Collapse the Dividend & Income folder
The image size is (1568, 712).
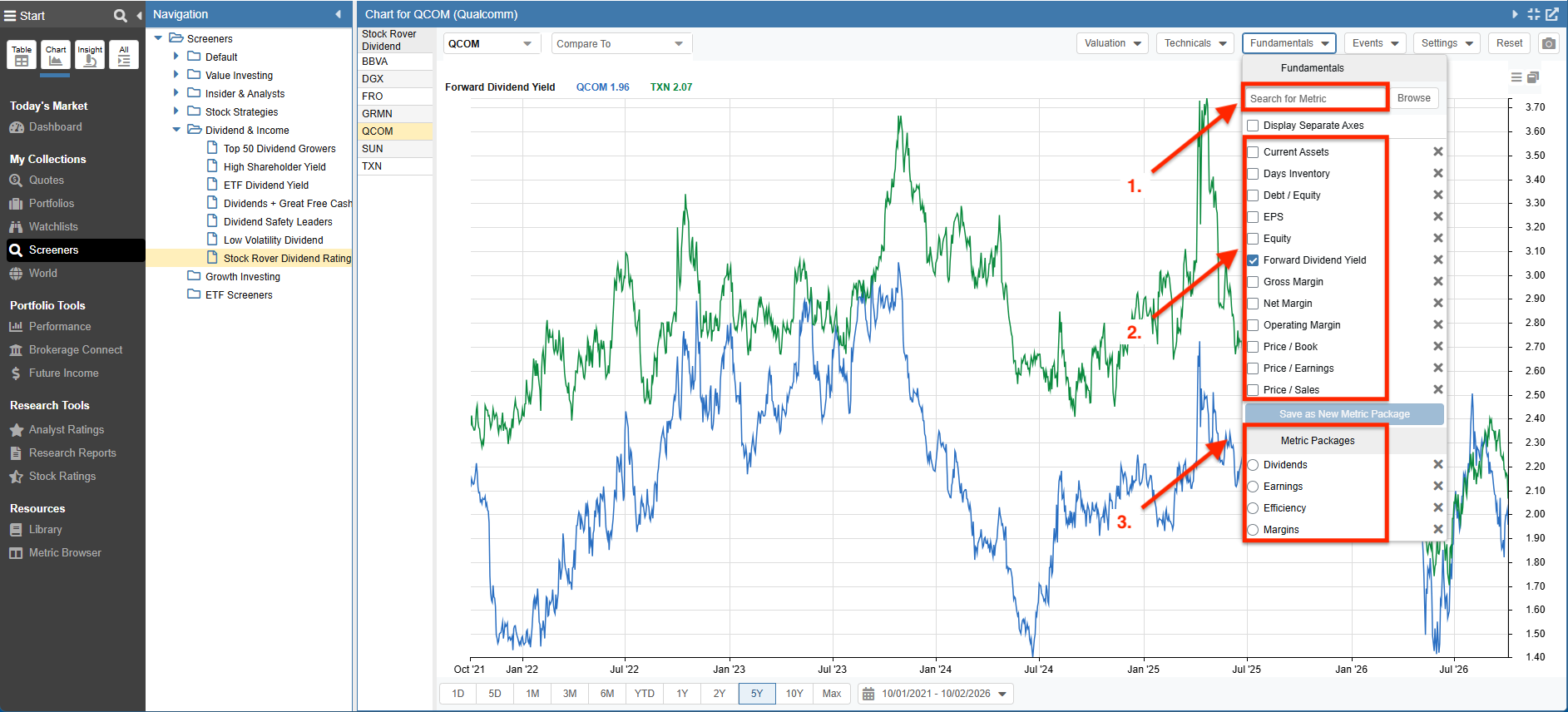coord(176,130)
